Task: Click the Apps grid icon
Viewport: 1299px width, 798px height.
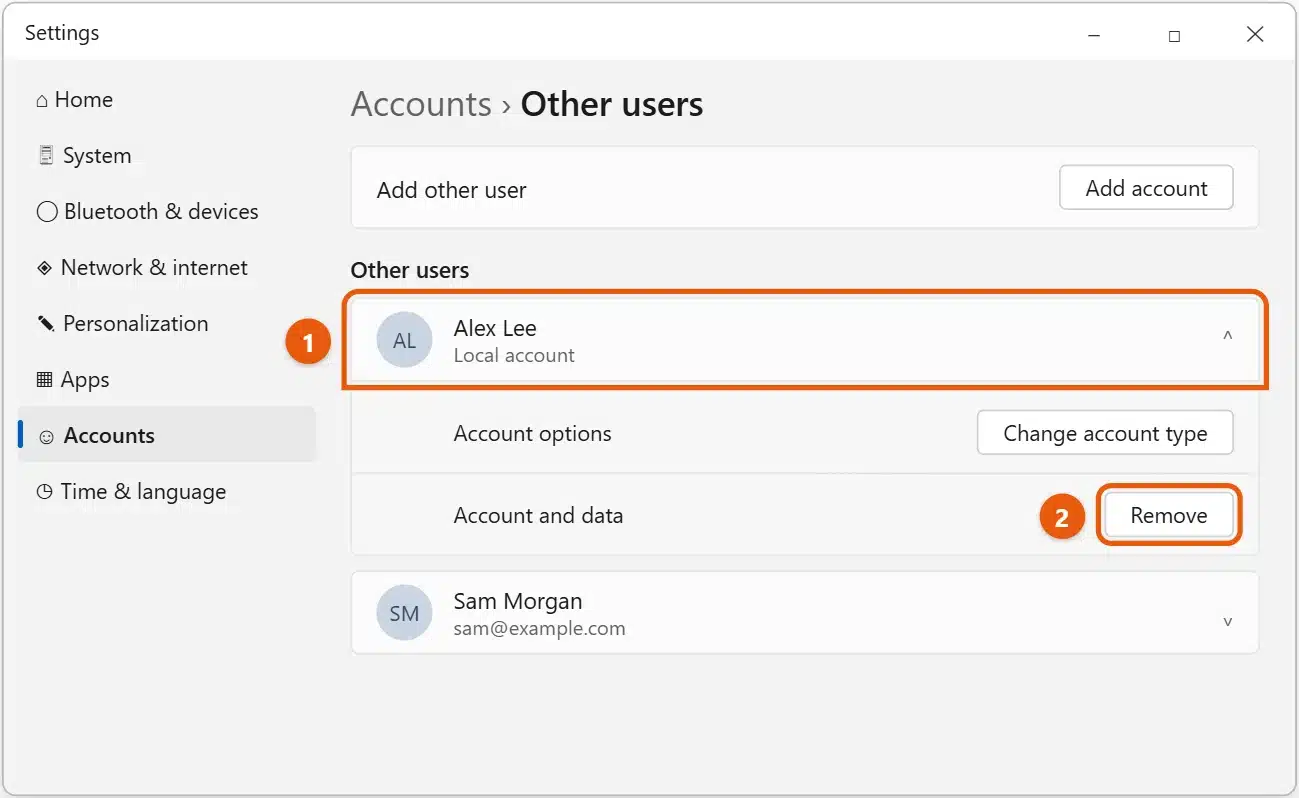Action: pyautogui.click(x=44, y=380)
